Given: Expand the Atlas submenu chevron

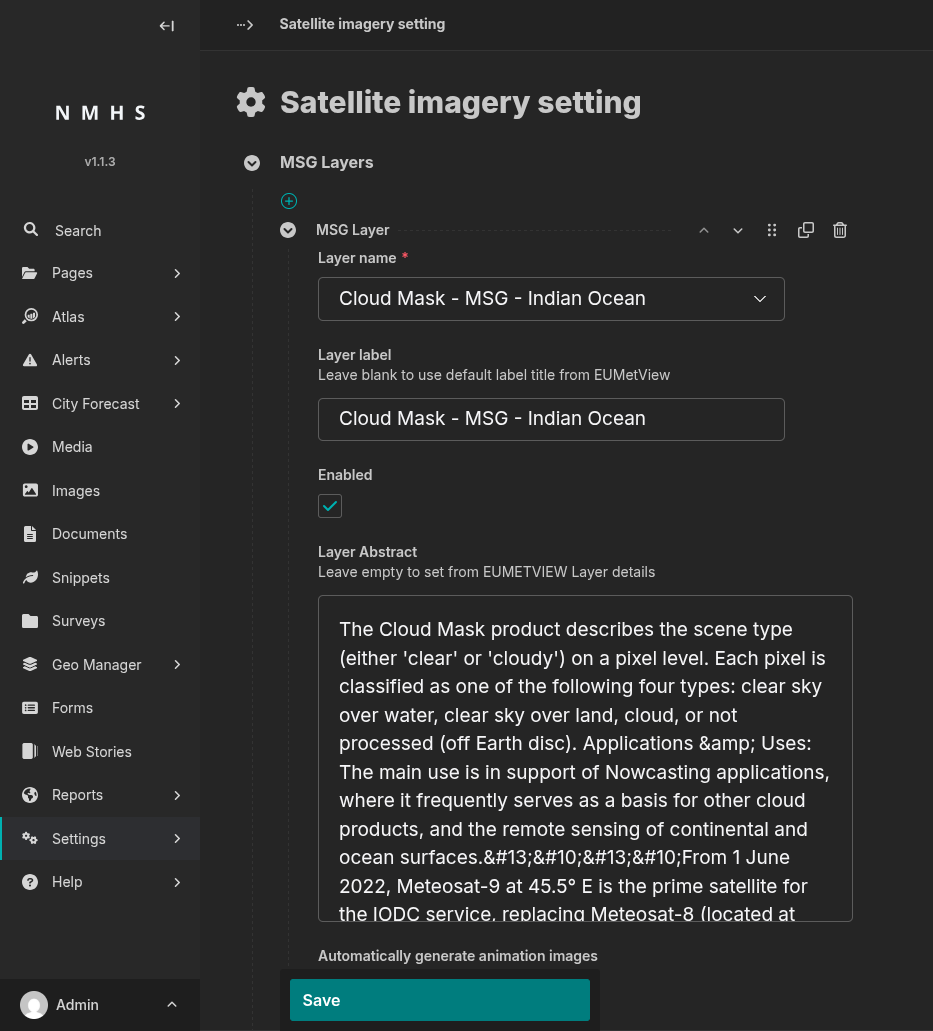Looking at the screenshot, I should click(177, 316).
